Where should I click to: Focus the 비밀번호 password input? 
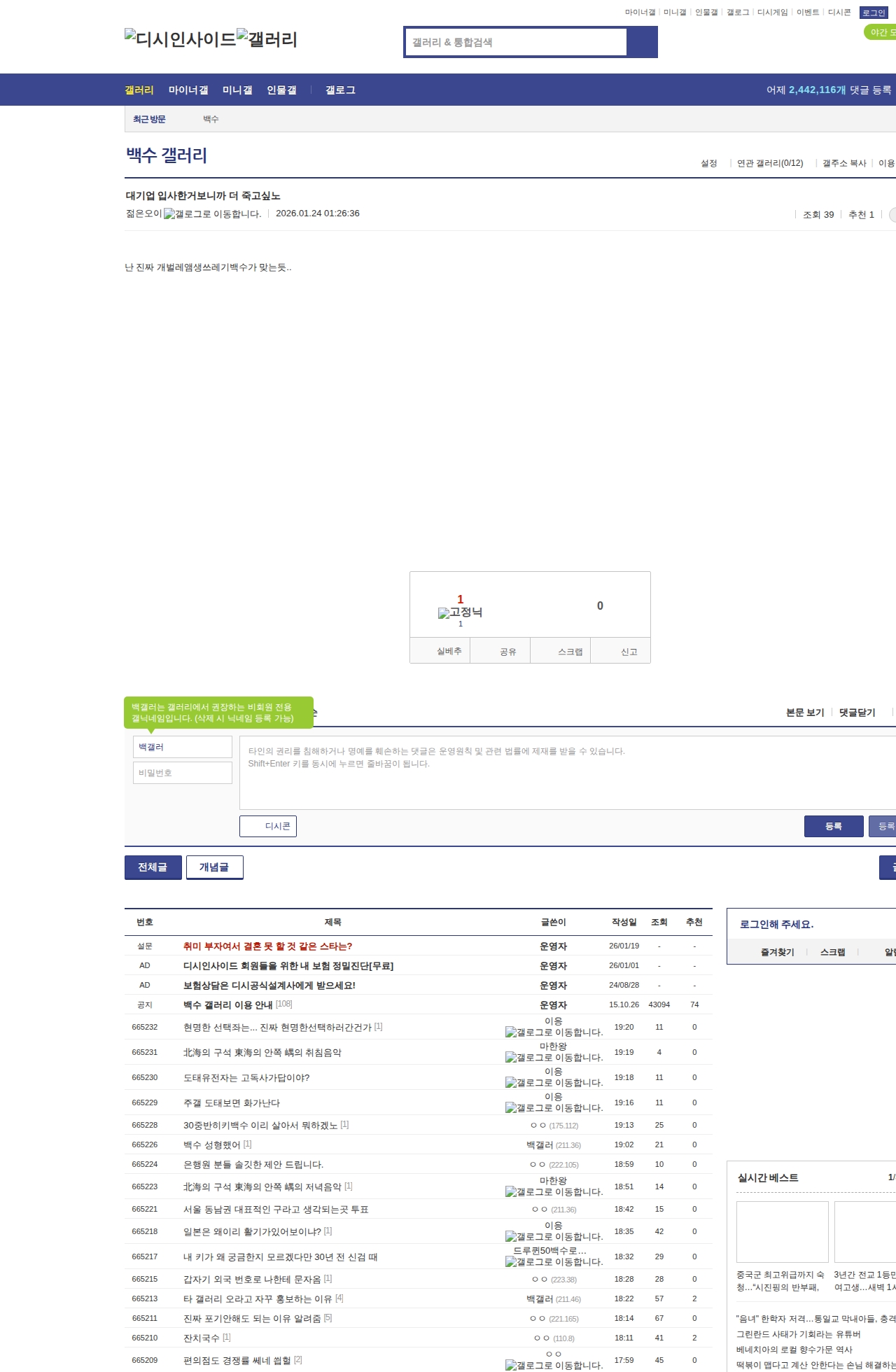coord(183,773)
